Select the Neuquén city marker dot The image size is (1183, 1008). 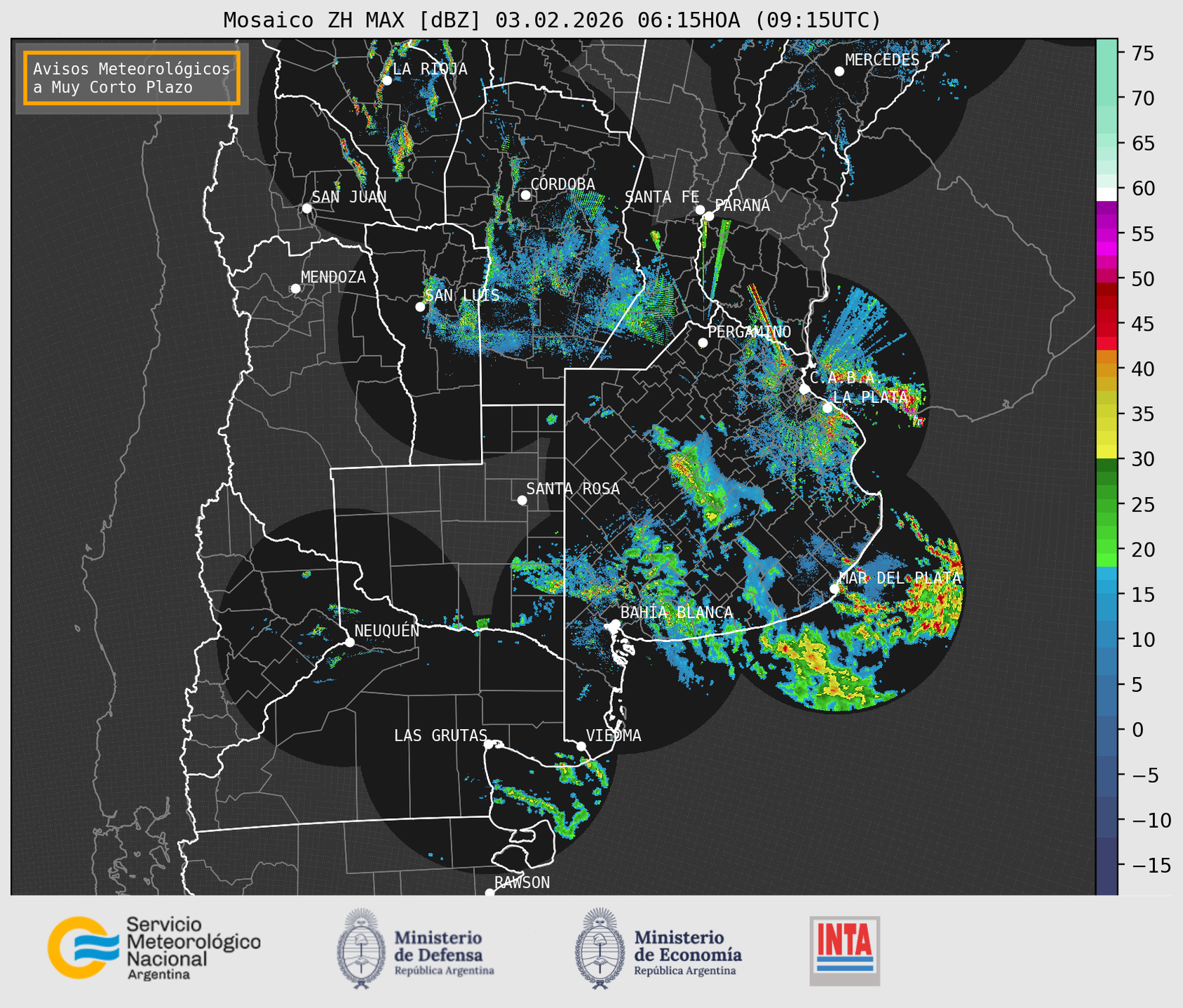point(349,642)
